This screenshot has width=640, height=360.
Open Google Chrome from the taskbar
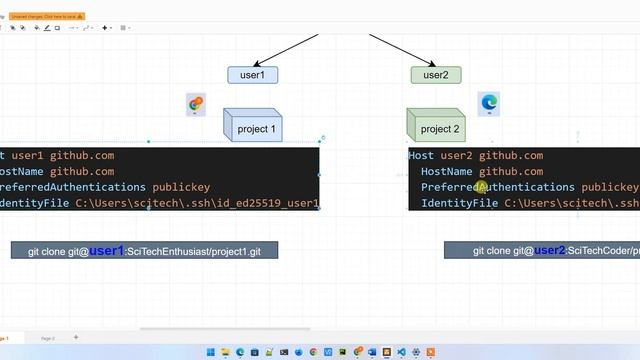(x=313, y=352)
